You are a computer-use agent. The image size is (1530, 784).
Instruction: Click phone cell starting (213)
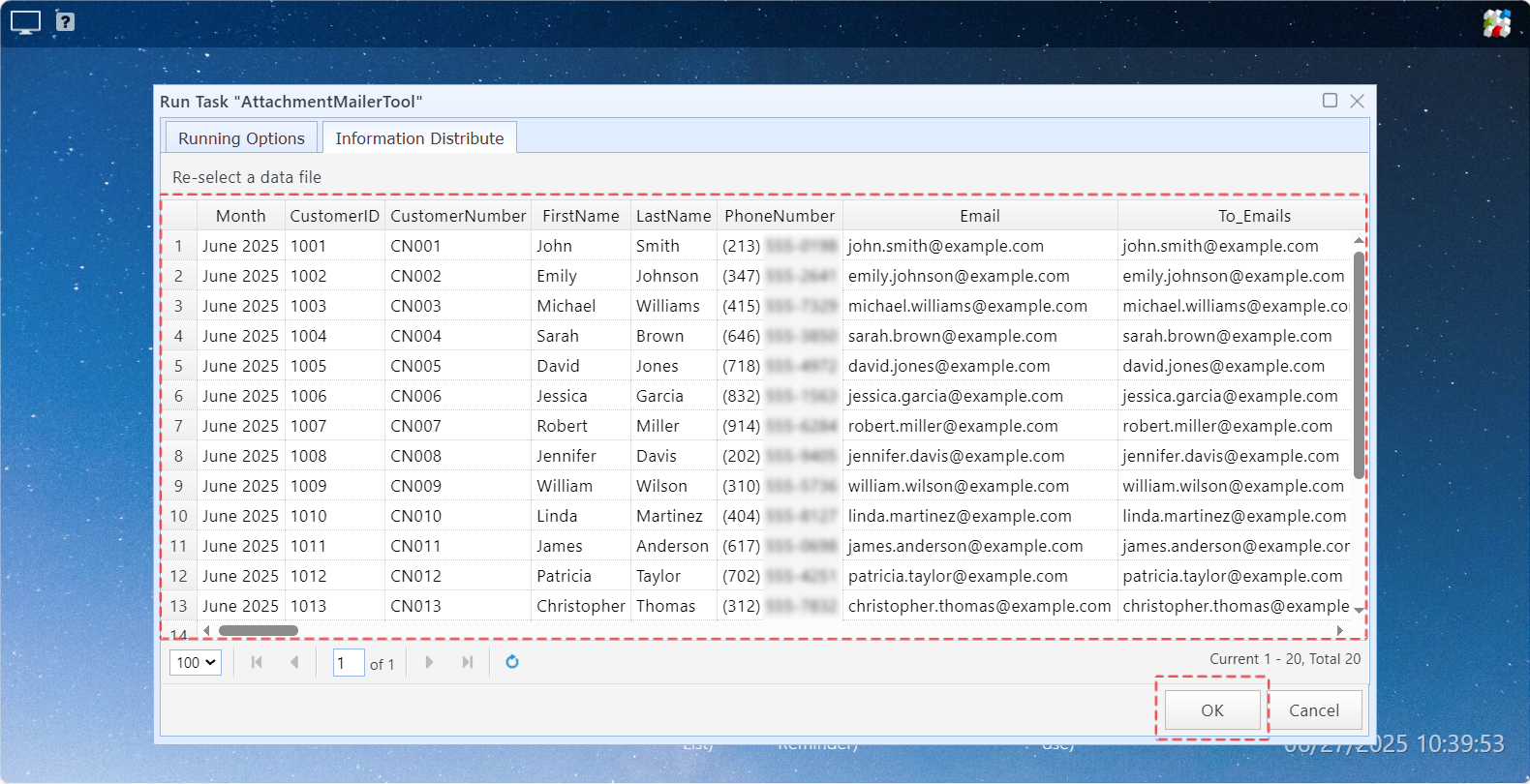click(780, 246)
